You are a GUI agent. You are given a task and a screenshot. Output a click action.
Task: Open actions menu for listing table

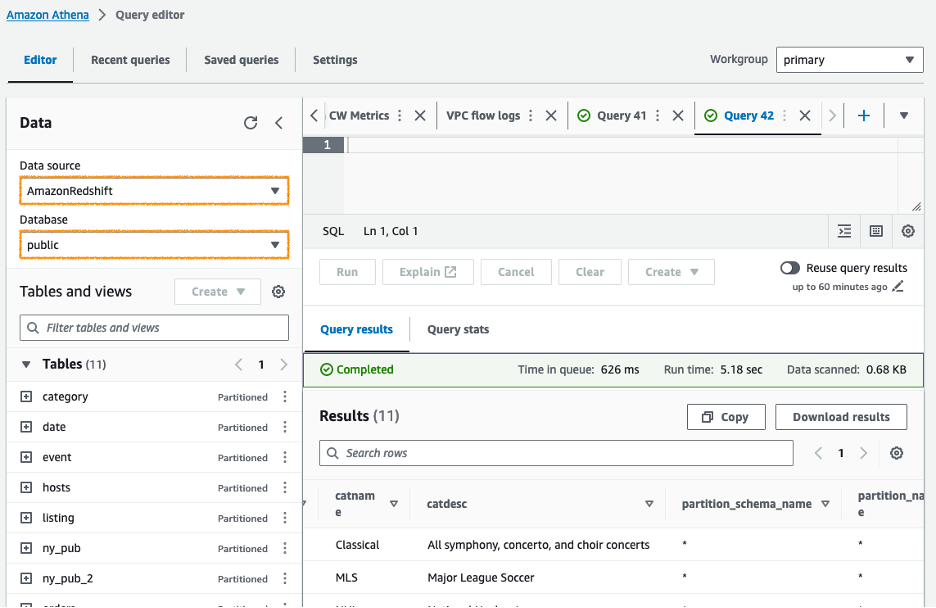coord(285,518)
